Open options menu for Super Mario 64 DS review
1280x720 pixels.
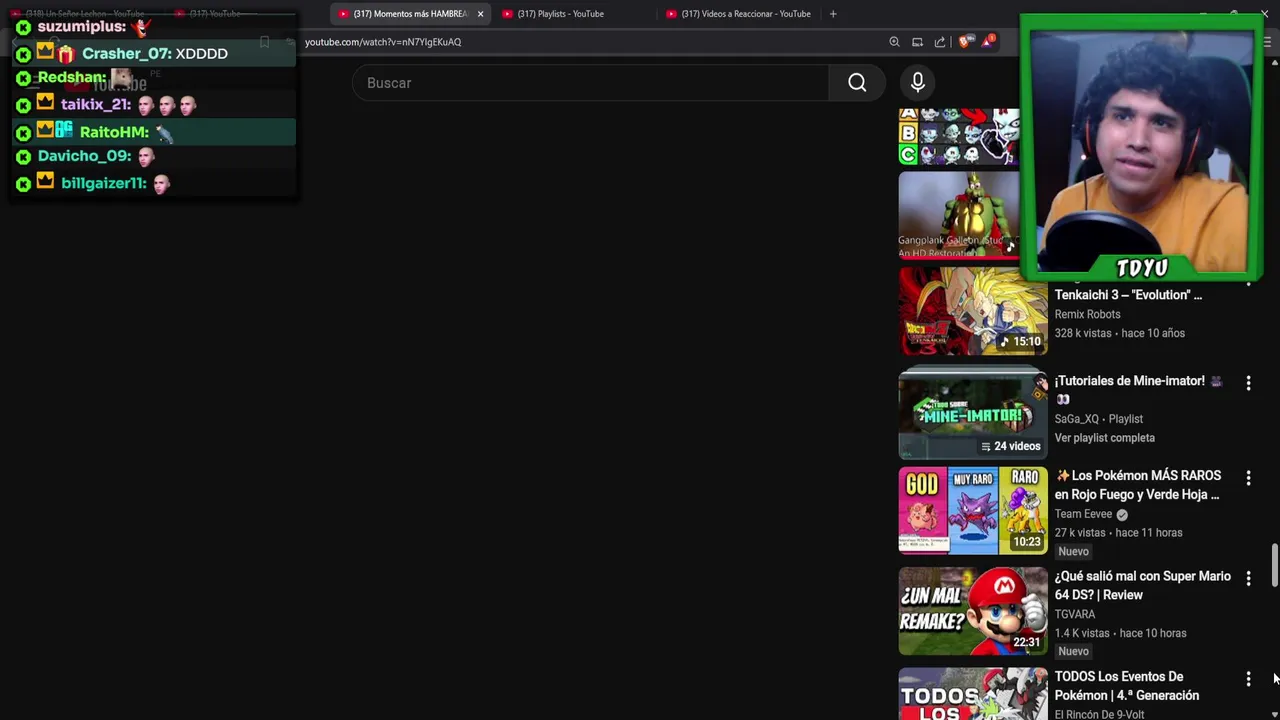tap(1248, 578)
